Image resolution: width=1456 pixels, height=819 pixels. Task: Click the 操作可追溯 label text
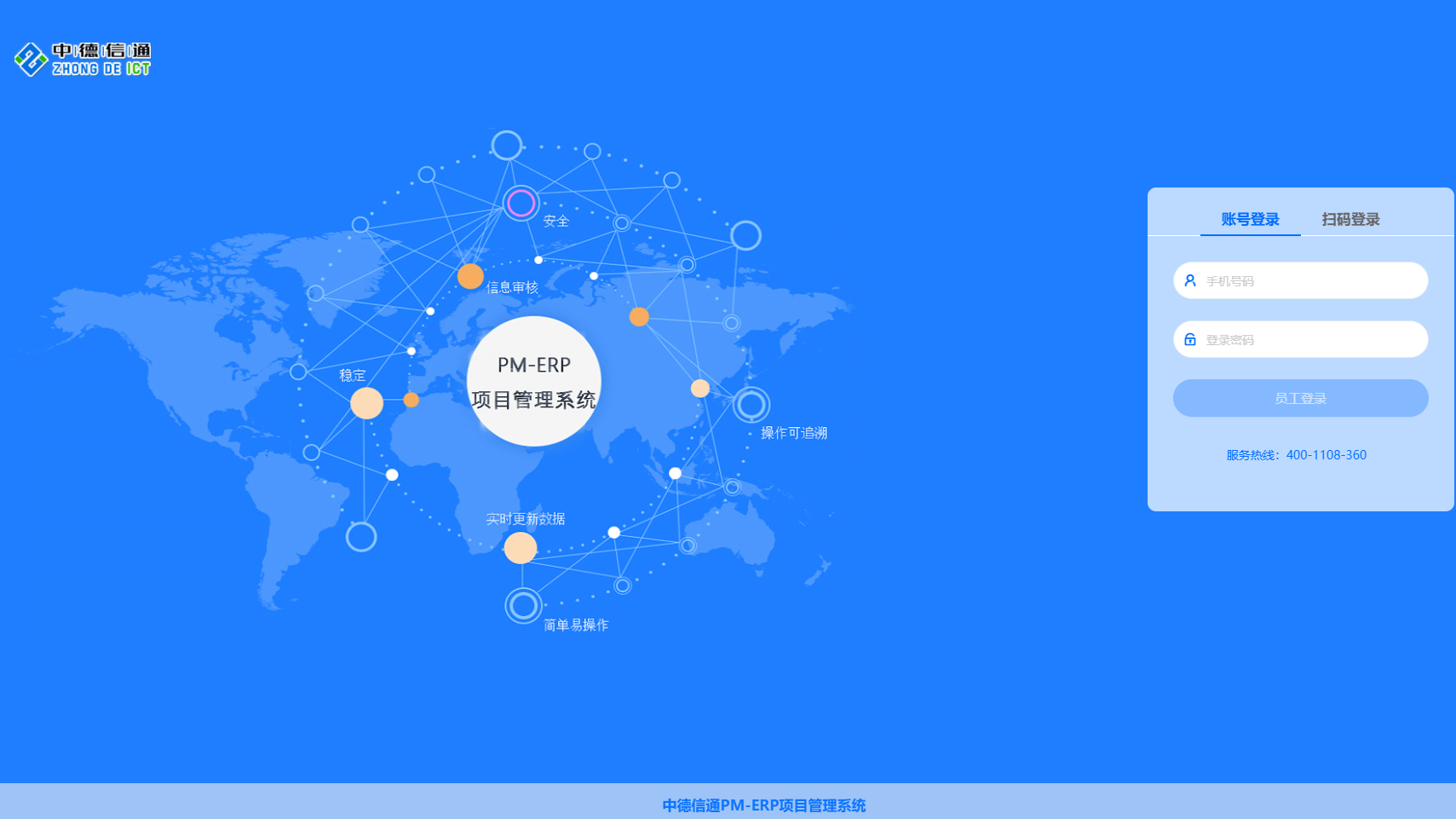click(793, 433)
